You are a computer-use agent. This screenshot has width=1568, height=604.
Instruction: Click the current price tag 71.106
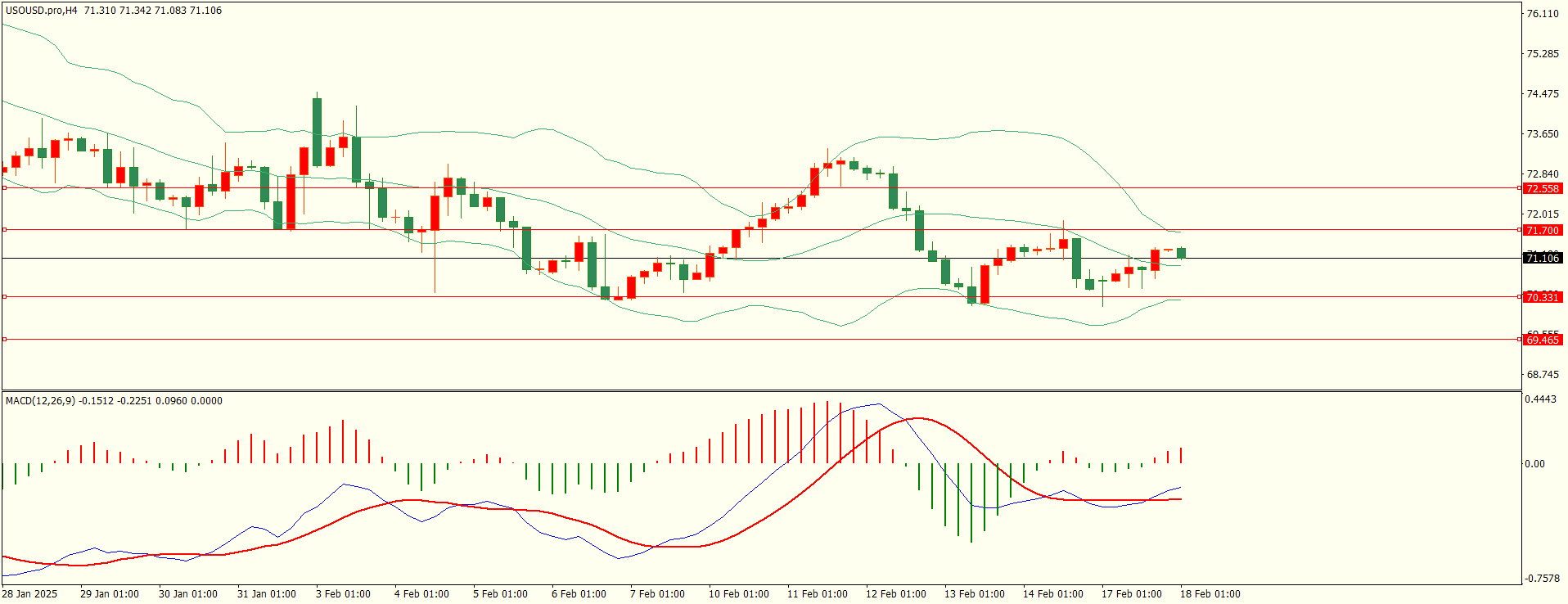click(x=1543, y=258)
